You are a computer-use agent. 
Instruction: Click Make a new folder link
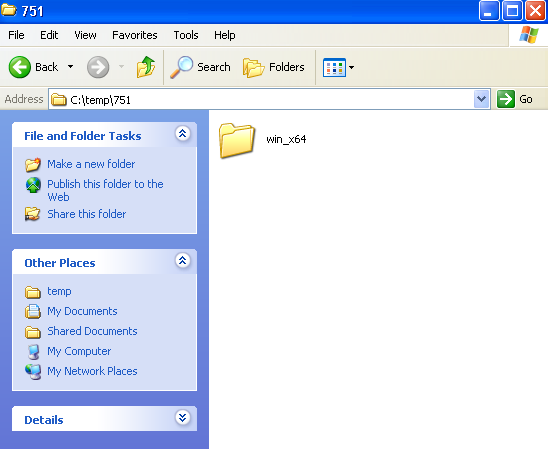pos(91,164)
